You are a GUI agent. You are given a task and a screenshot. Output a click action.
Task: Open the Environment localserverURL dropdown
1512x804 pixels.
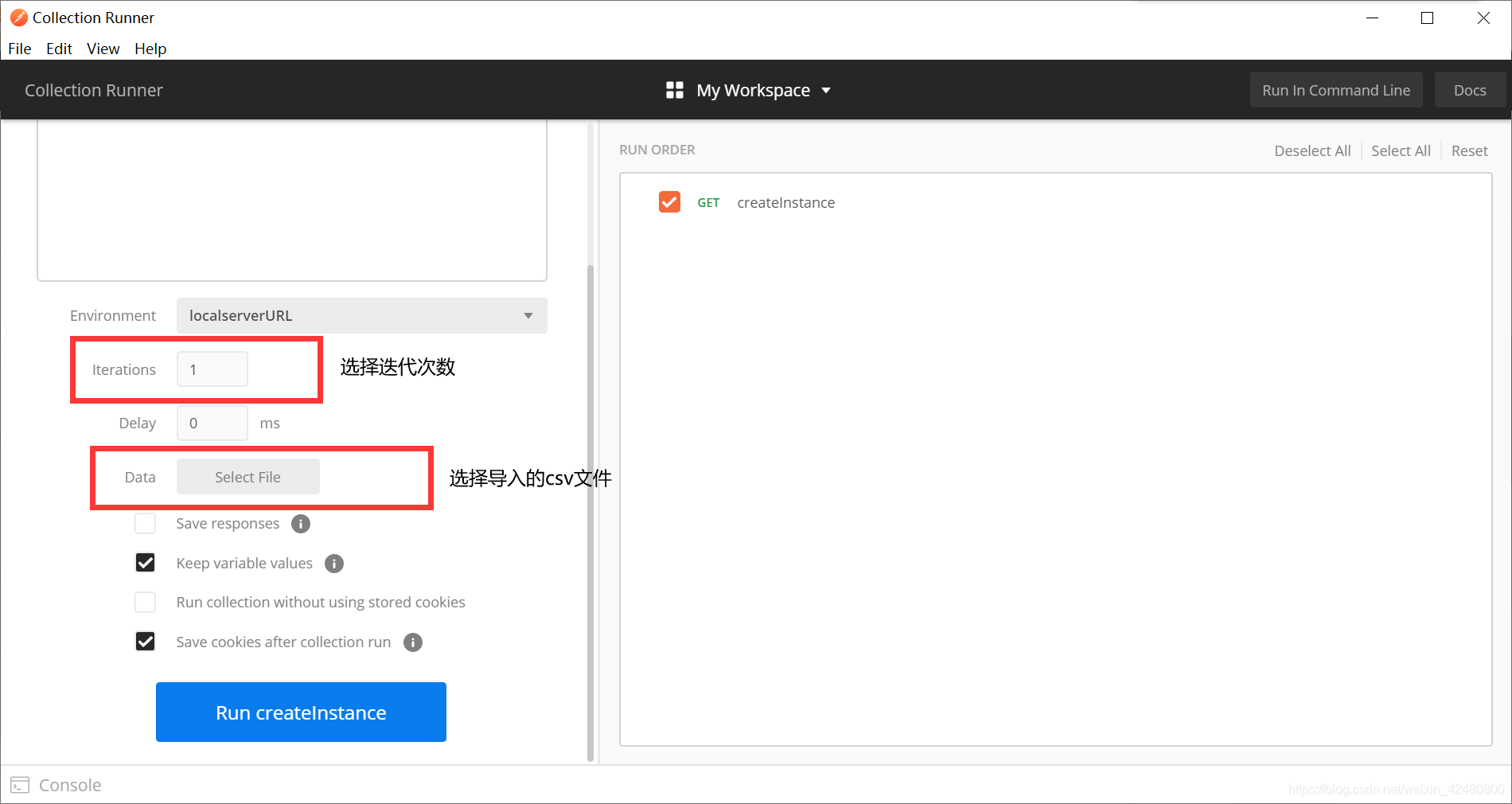[361, 315]
